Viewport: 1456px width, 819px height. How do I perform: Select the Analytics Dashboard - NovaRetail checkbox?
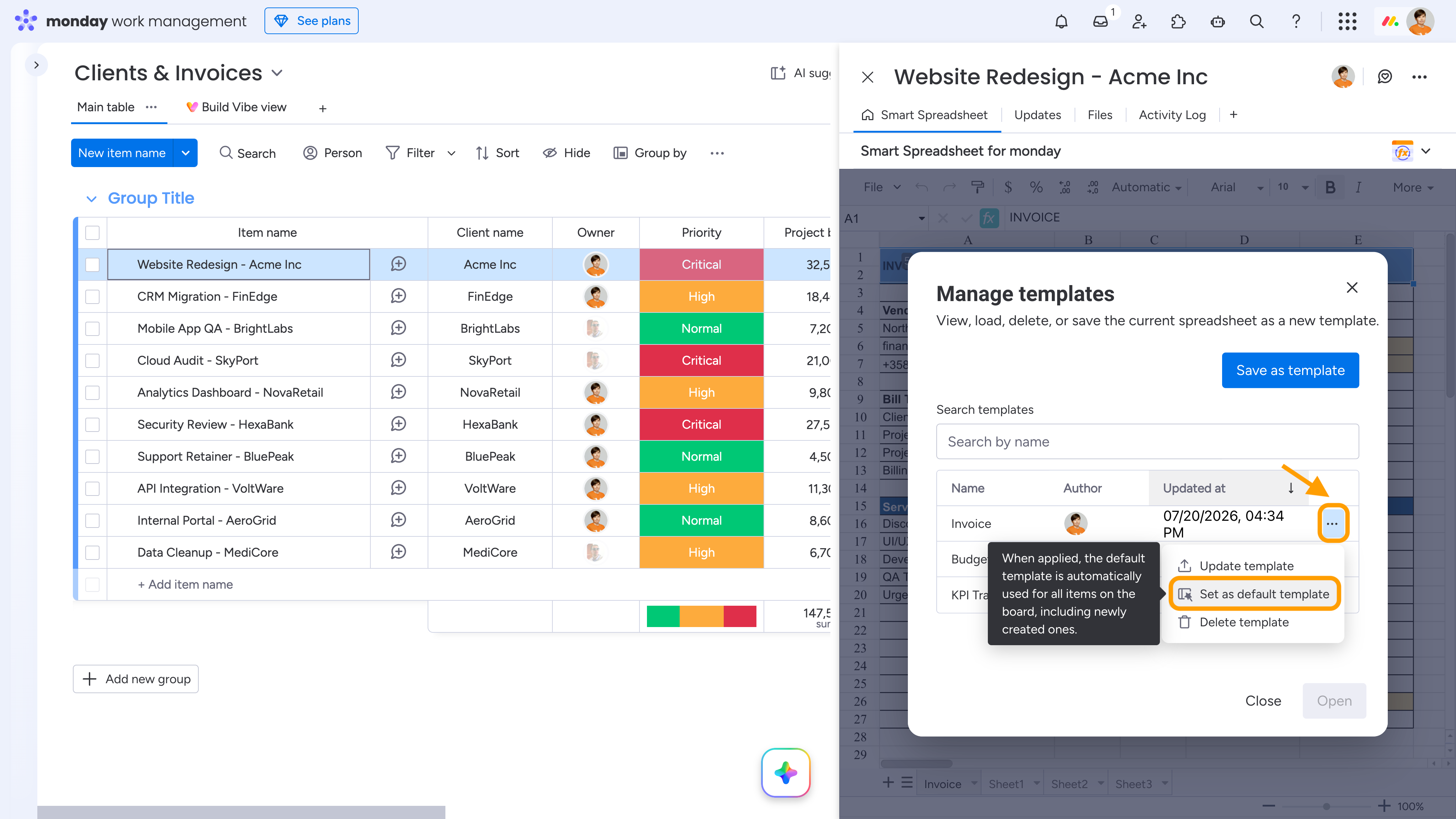pos(92,392)
